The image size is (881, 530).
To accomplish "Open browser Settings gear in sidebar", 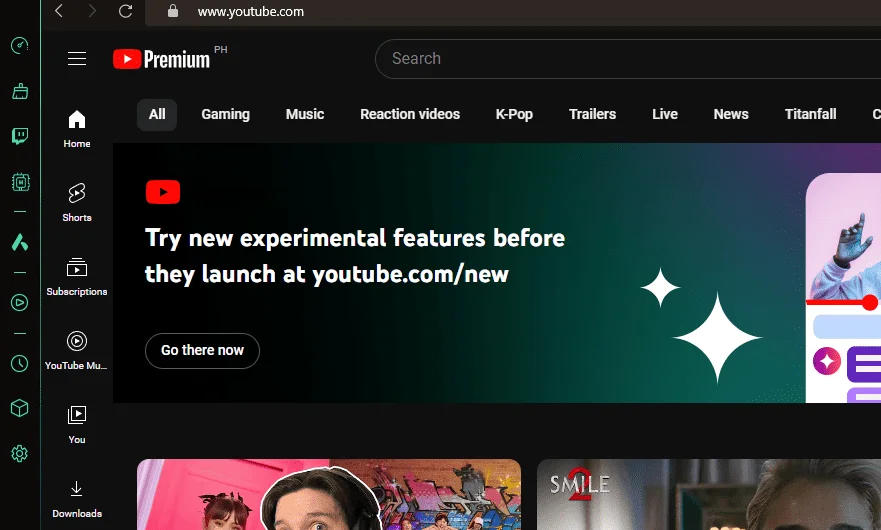I will point(20,454).
